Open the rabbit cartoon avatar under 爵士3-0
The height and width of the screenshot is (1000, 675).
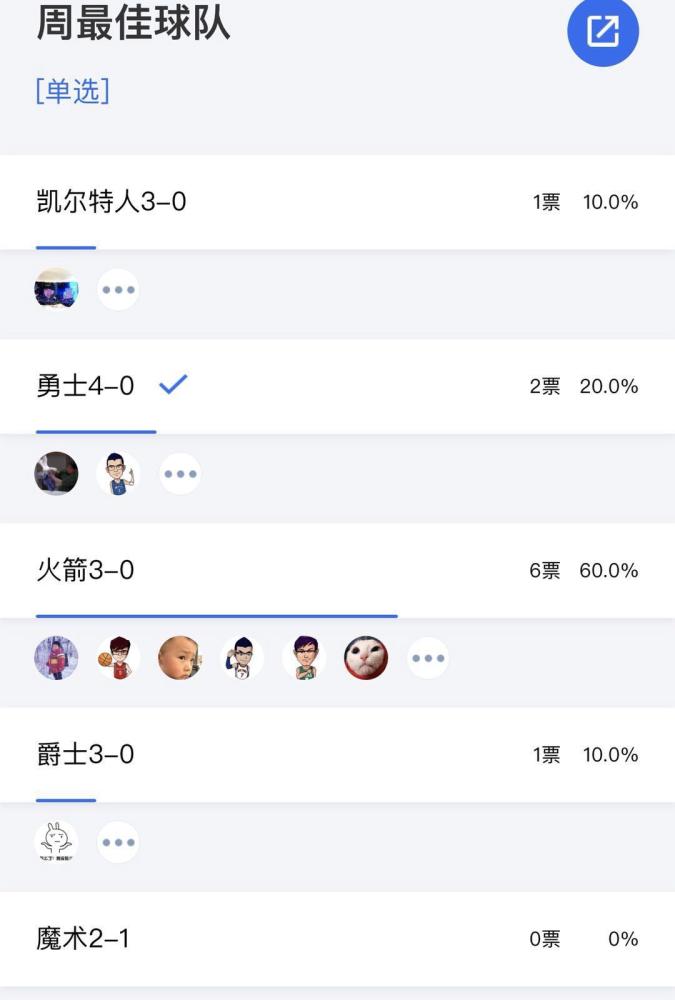(56, 842)
